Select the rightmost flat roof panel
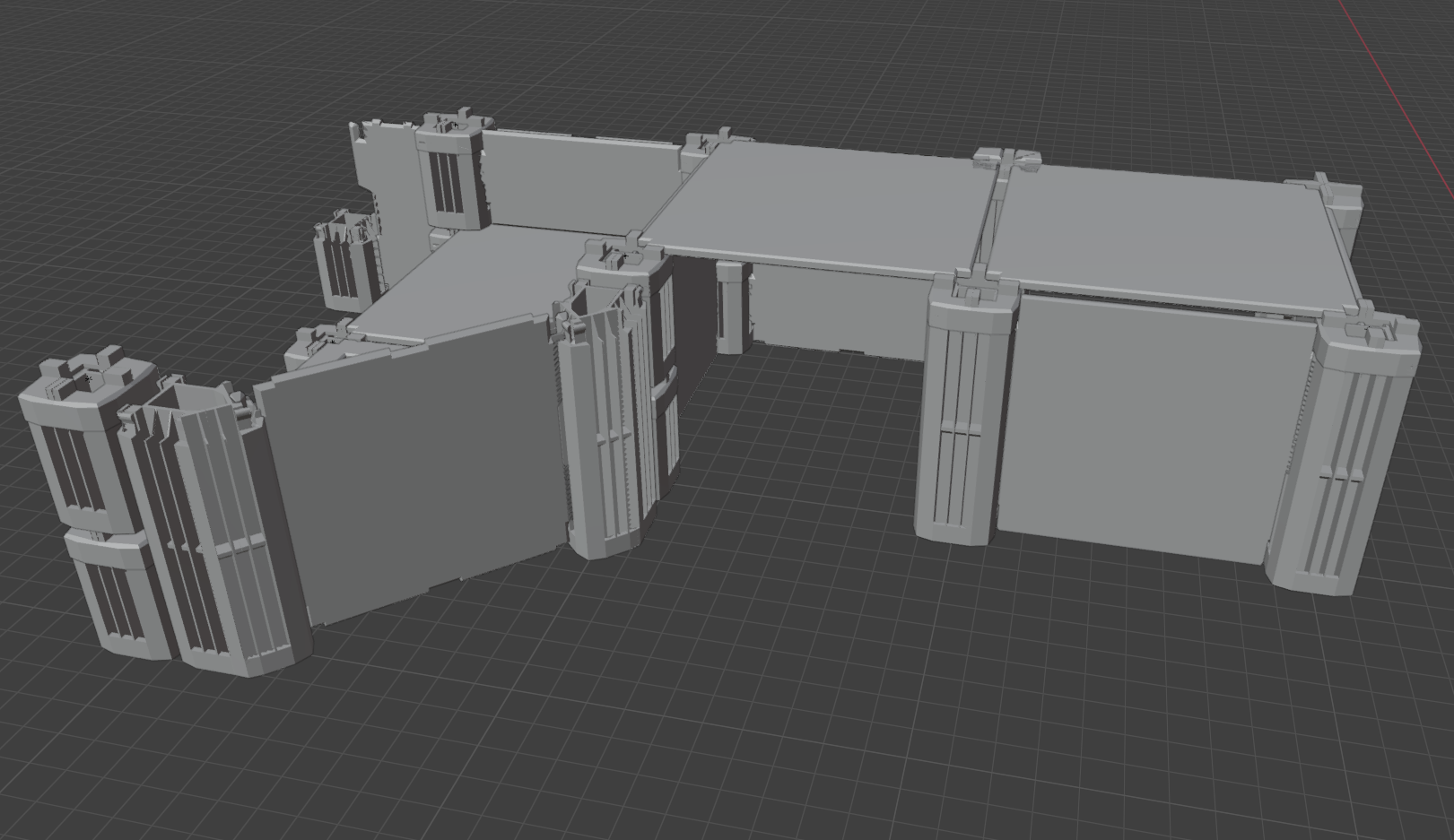 point(1171,238)
